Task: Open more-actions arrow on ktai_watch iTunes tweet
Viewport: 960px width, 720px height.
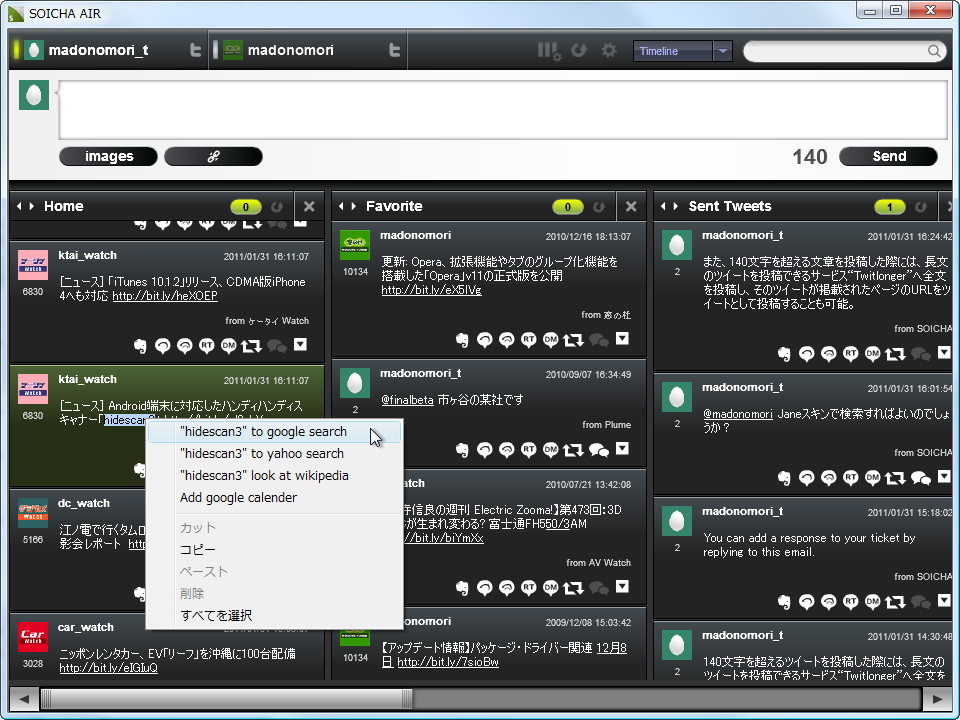Action: [301, 345]
